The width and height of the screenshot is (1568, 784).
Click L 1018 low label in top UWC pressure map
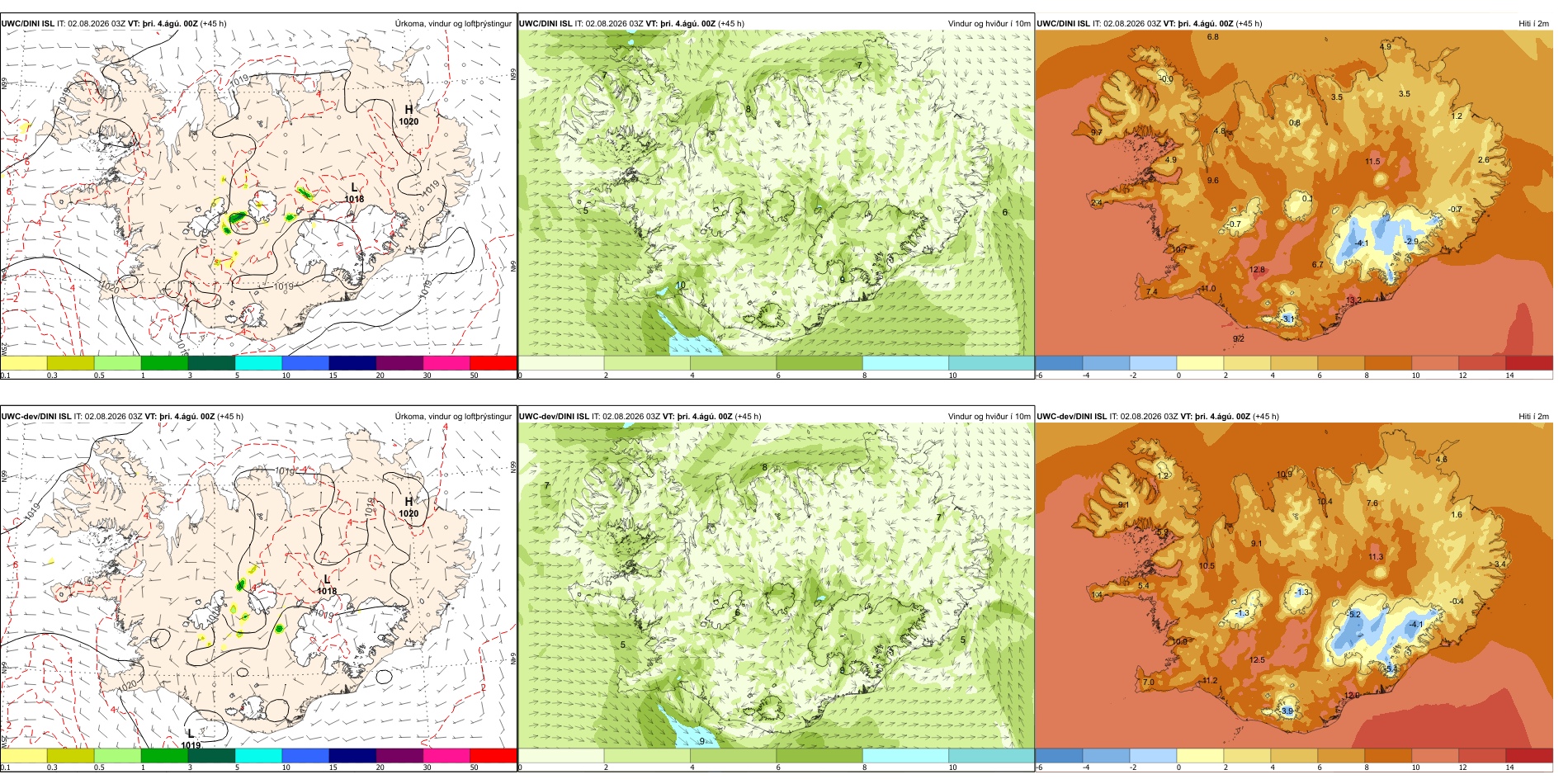coord(354,193)
